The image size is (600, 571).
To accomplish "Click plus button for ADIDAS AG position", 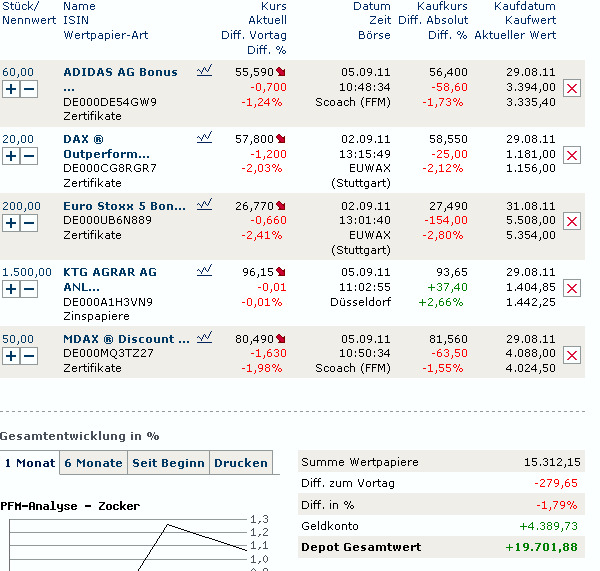I will click(11, 89).
